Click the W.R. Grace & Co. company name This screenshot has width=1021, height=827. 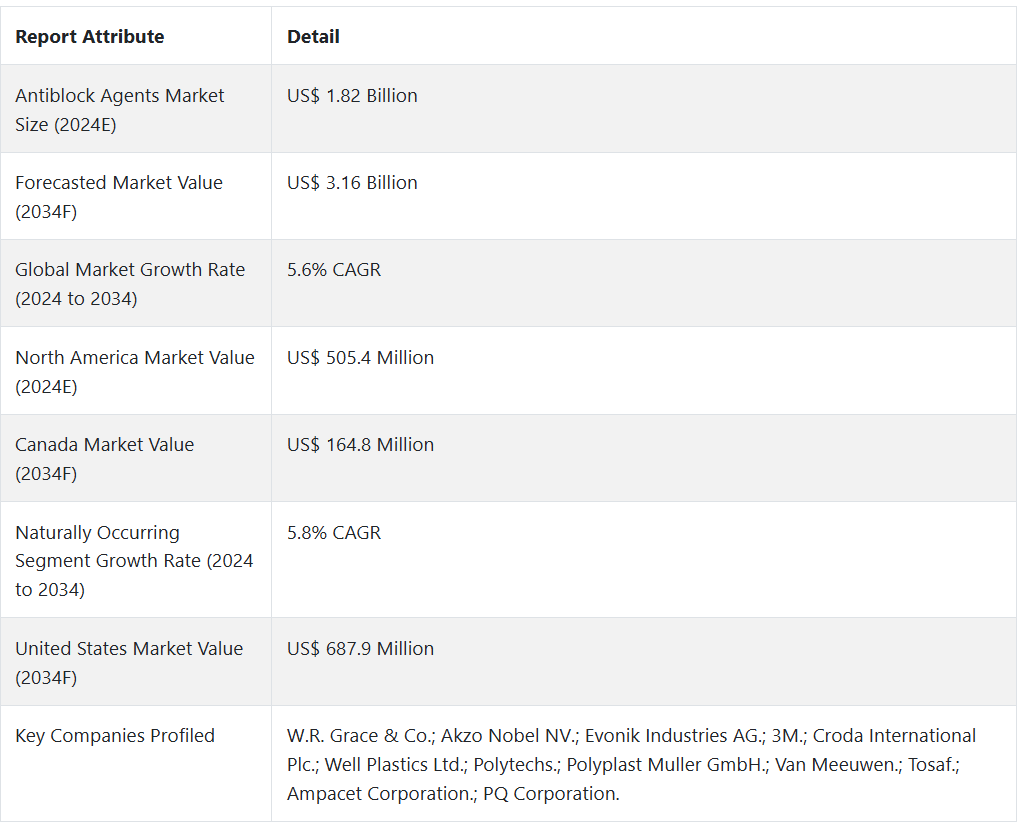tap(360, 736)
